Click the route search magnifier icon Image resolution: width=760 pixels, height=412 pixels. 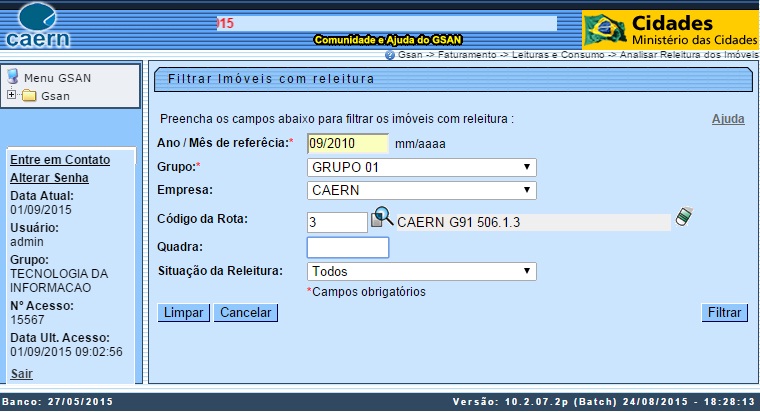click(x=382, y=220)
